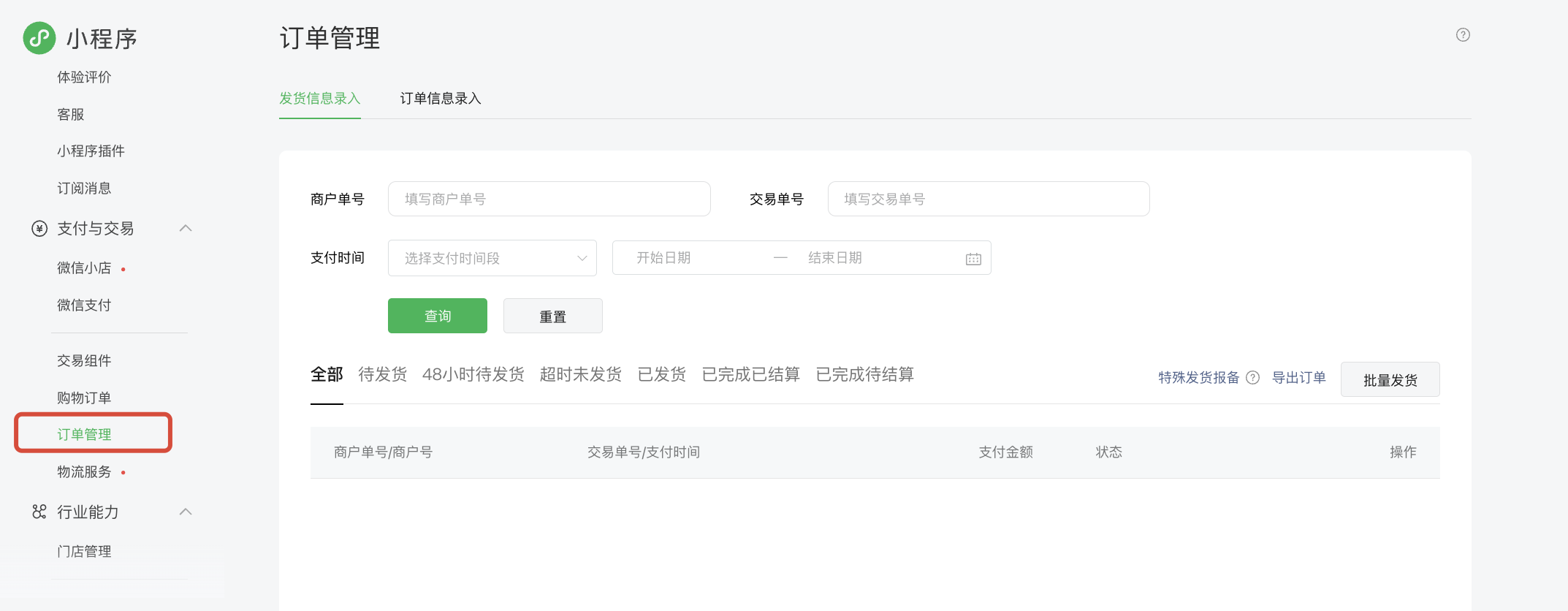
Task: Select the 超时未发货 filter tab
Action: tap(580, 375)
